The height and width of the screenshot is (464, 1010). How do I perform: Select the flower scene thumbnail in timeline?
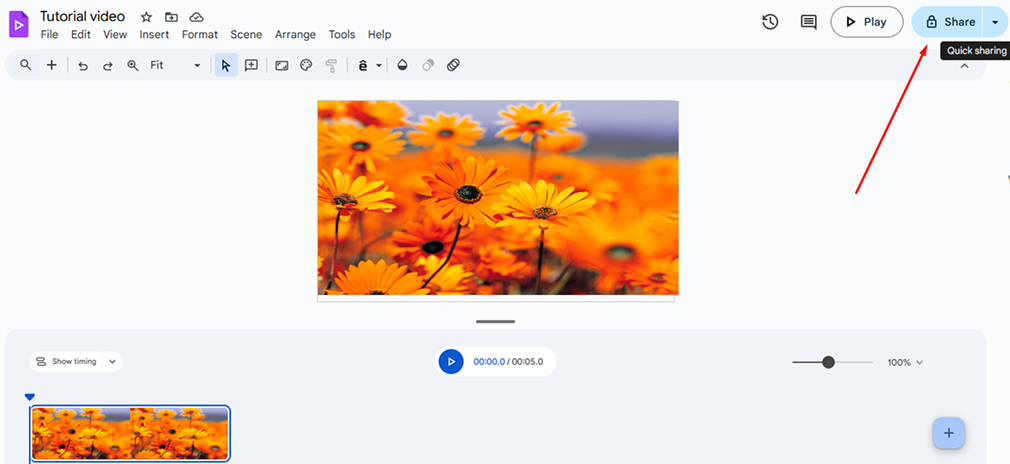point(130,433)
